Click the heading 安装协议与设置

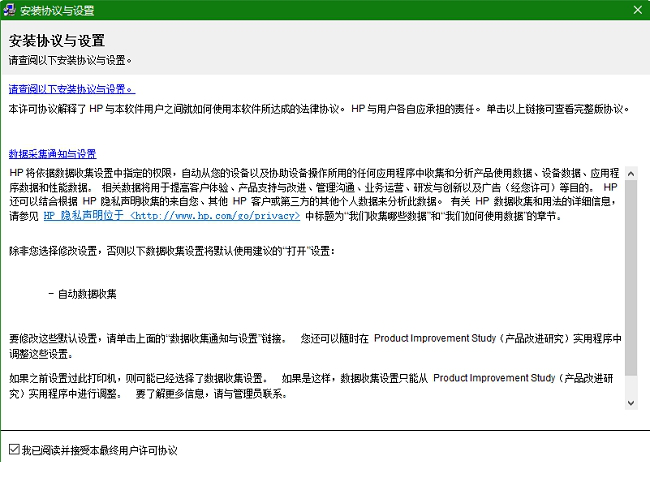57,41
